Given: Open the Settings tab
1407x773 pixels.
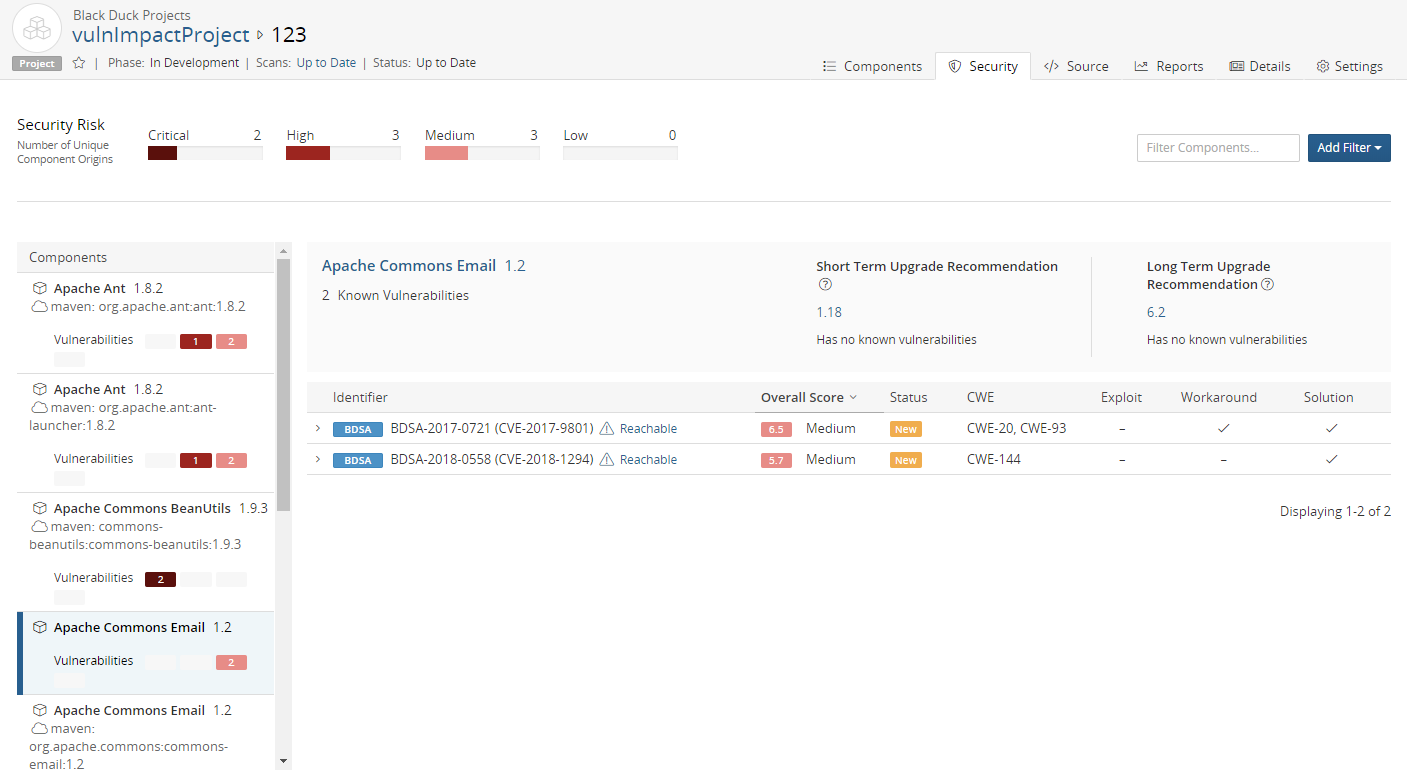Looking at the screenshot, I should pyautogui.click(x=1349, y=66).
